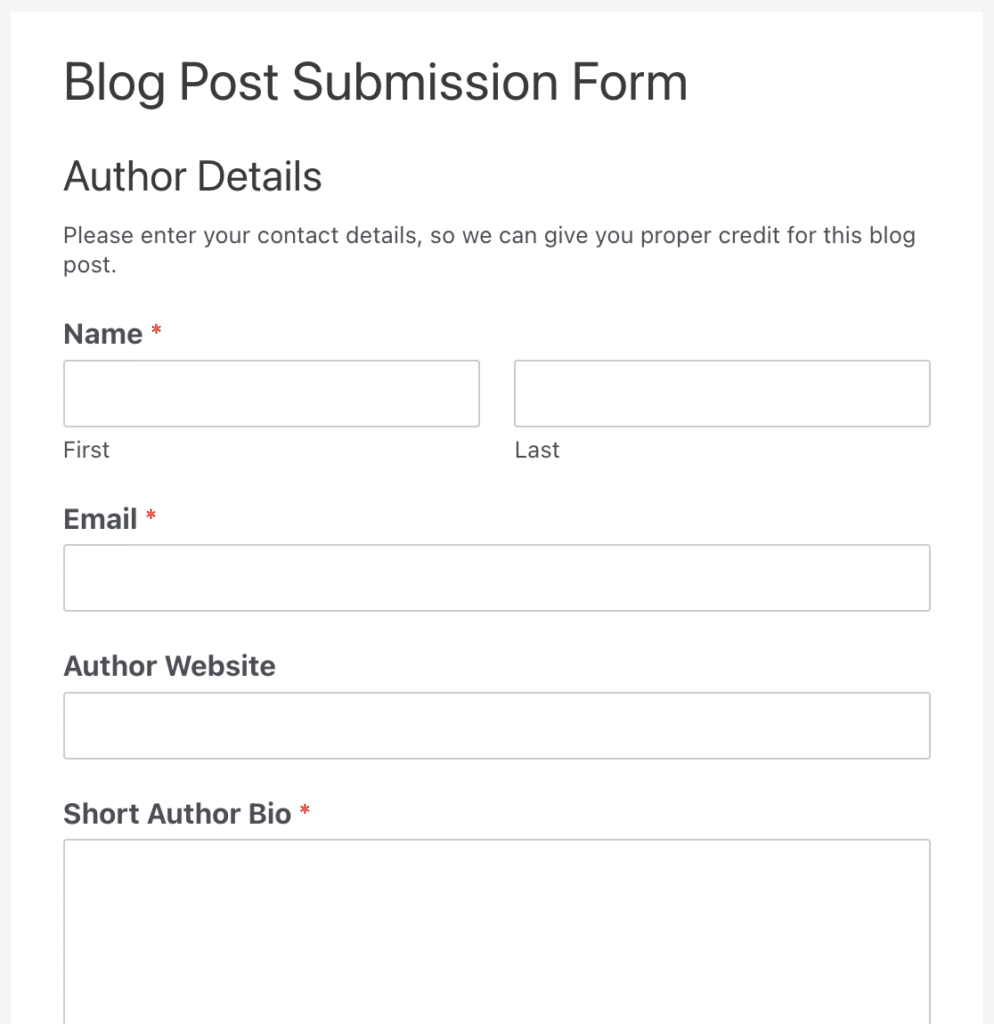Click inside the First name input field

coord(271,393)
